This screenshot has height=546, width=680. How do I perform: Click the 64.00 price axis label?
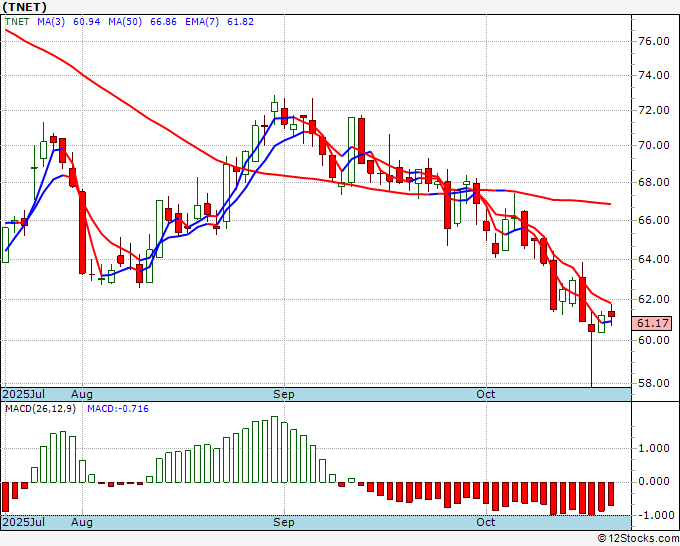click(654, 259)
